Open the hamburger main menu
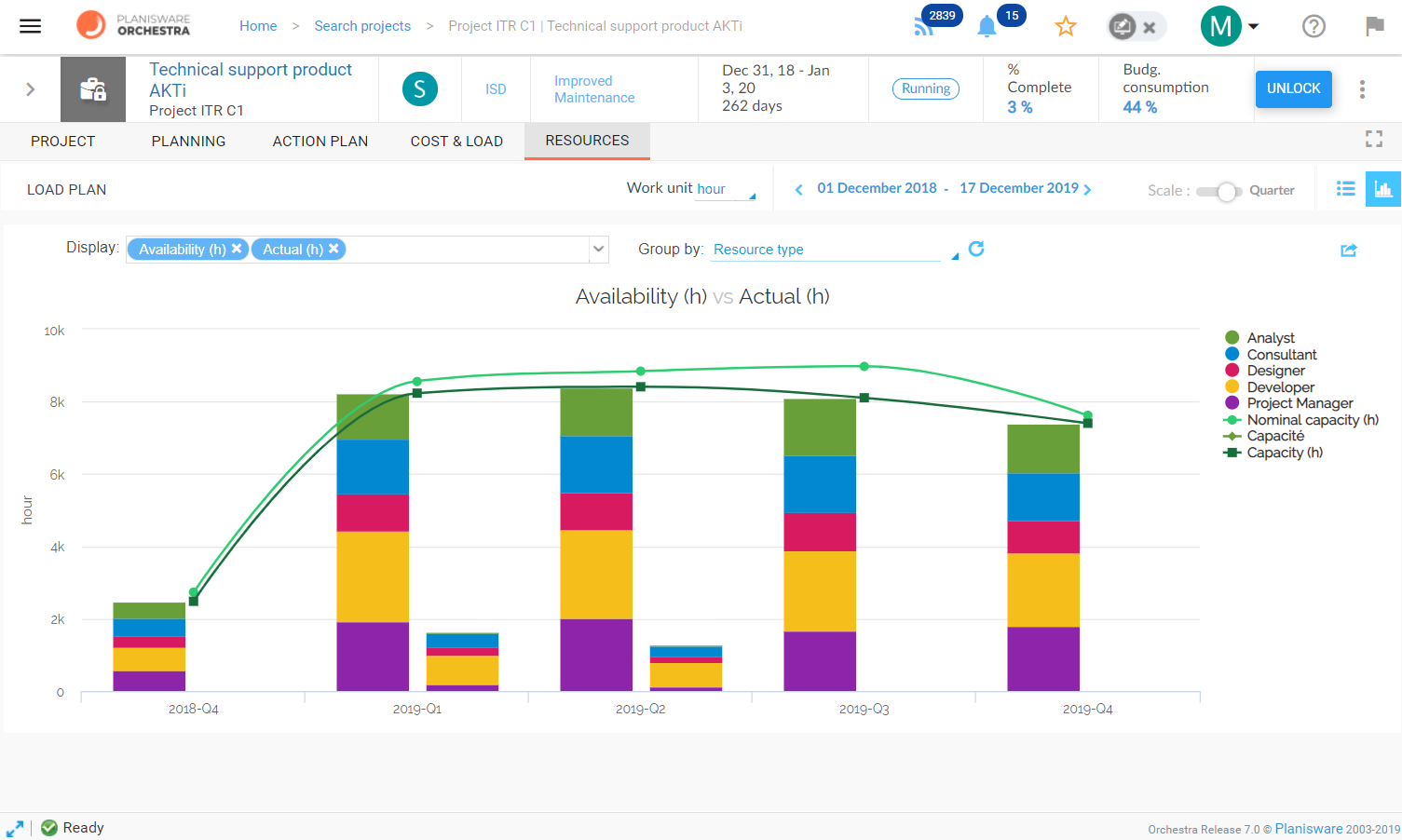Screen dimensions: 1402x840 [x=31, y=26]
